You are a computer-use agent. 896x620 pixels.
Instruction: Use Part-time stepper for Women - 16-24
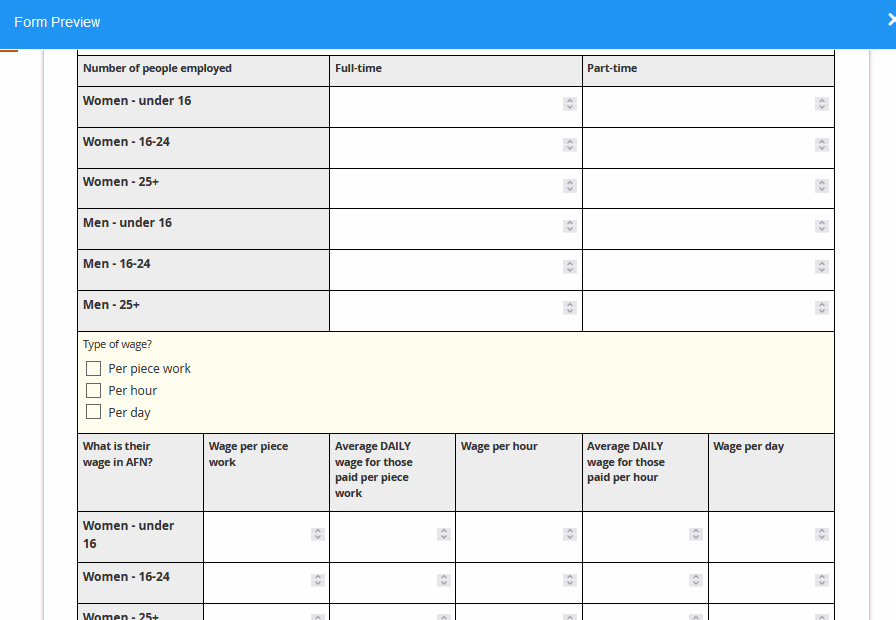pos(822,145)
